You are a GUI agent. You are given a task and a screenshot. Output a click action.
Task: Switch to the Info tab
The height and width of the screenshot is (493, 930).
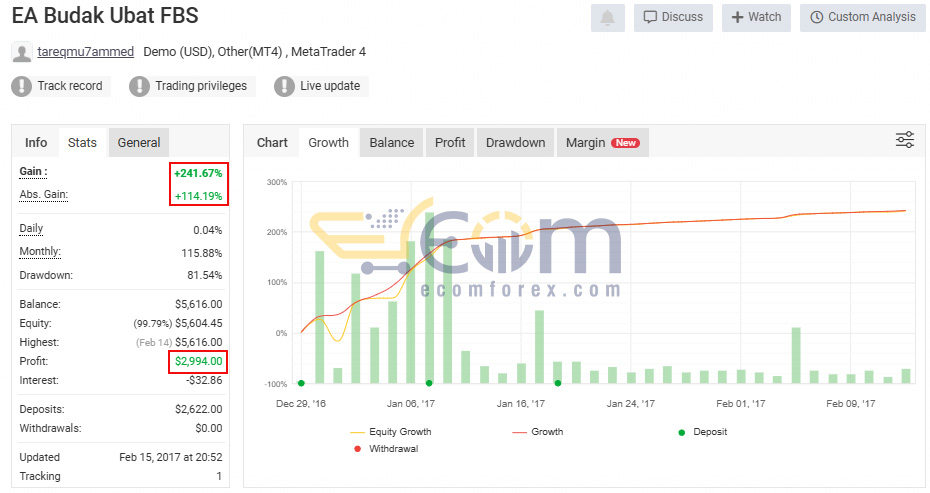click(x=36, y=142)
